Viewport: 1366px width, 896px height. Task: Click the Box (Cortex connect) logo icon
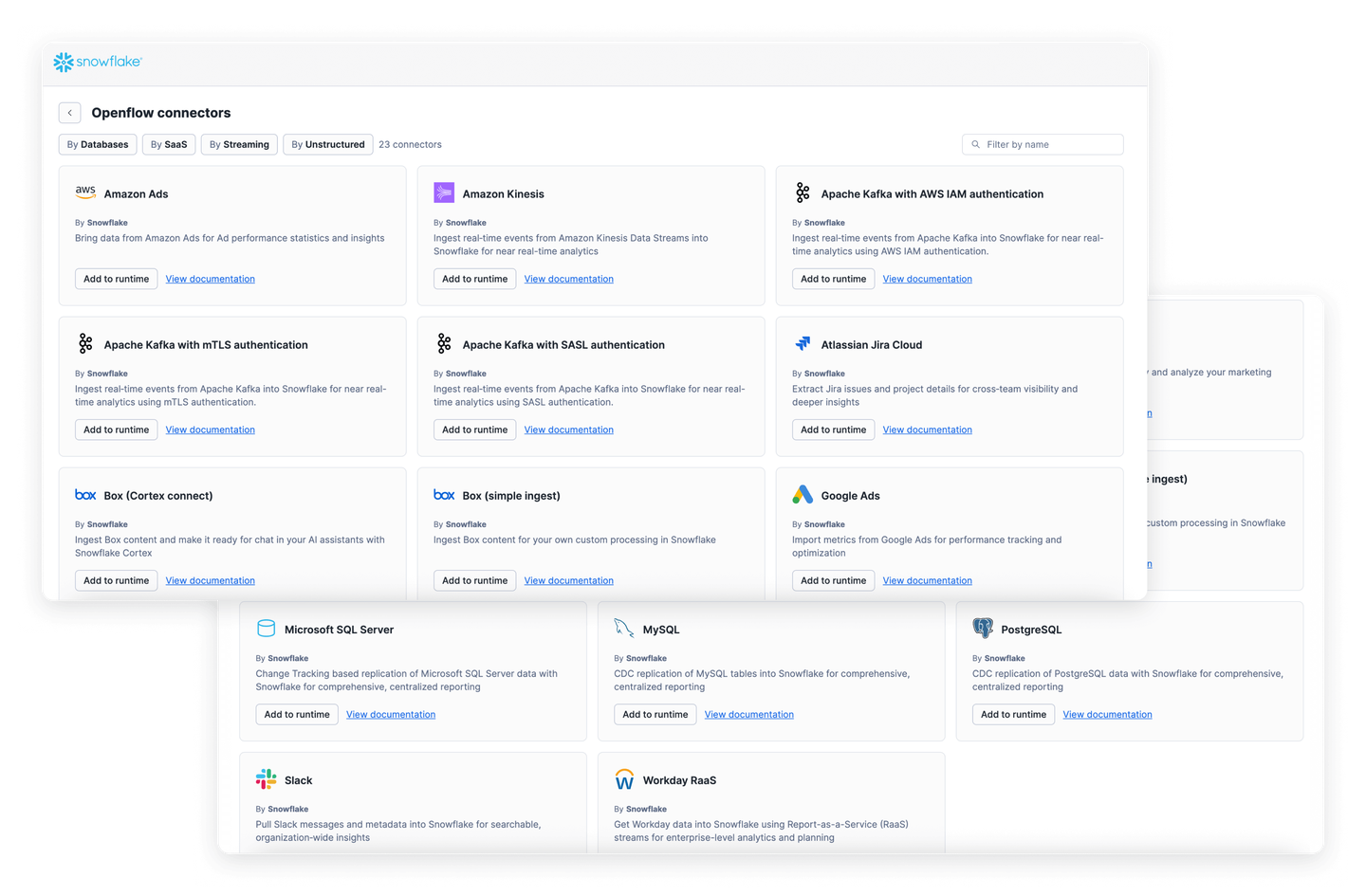[x=85, y=495]
